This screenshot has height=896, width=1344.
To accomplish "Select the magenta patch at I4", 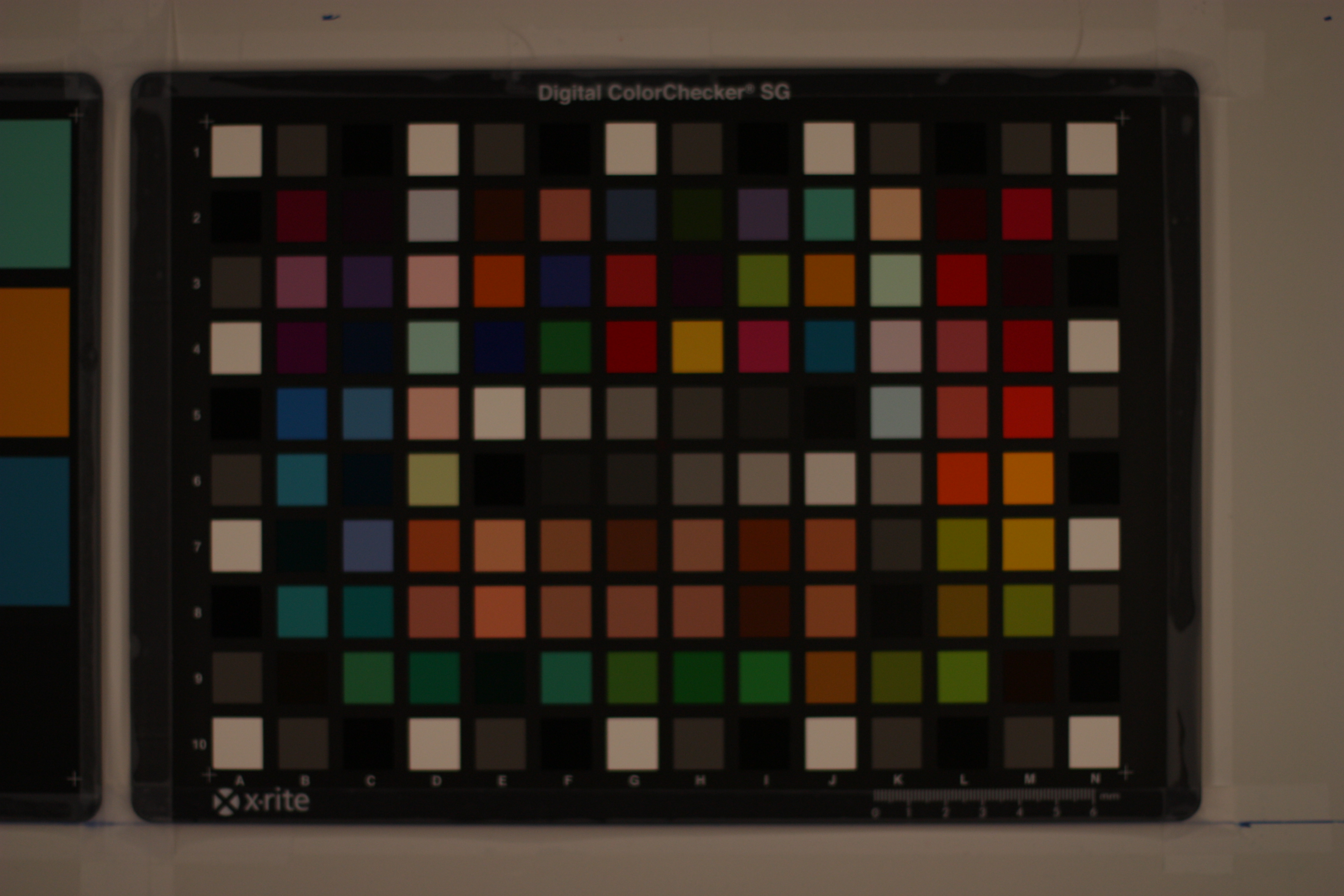I will tap(764, 347).
